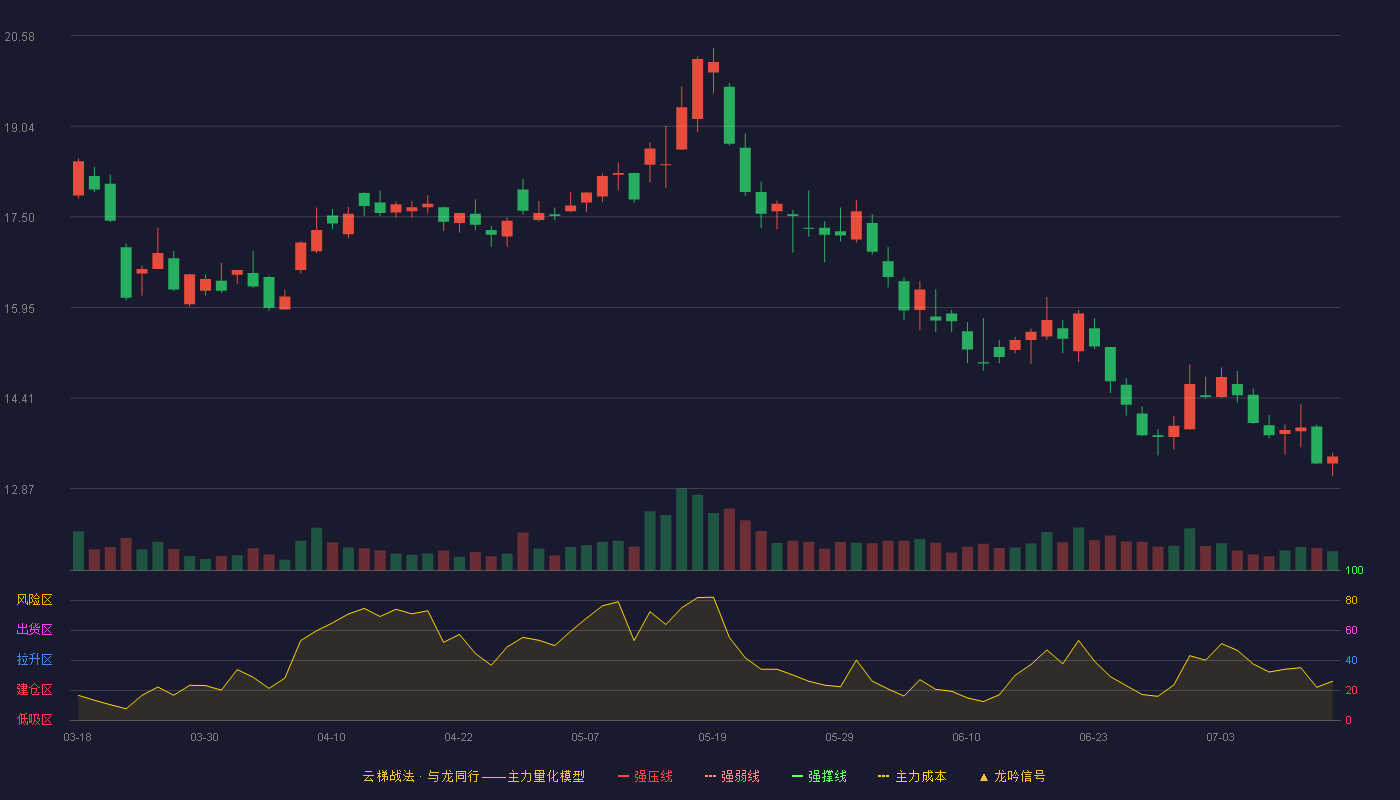Click the 云梯战法 主力量化模型 title text

click(473, 776)
